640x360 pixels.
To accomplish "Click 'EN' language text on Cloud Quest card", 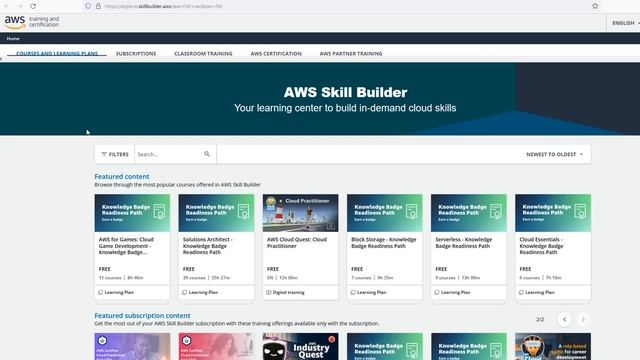I will (x=270, y=278).
